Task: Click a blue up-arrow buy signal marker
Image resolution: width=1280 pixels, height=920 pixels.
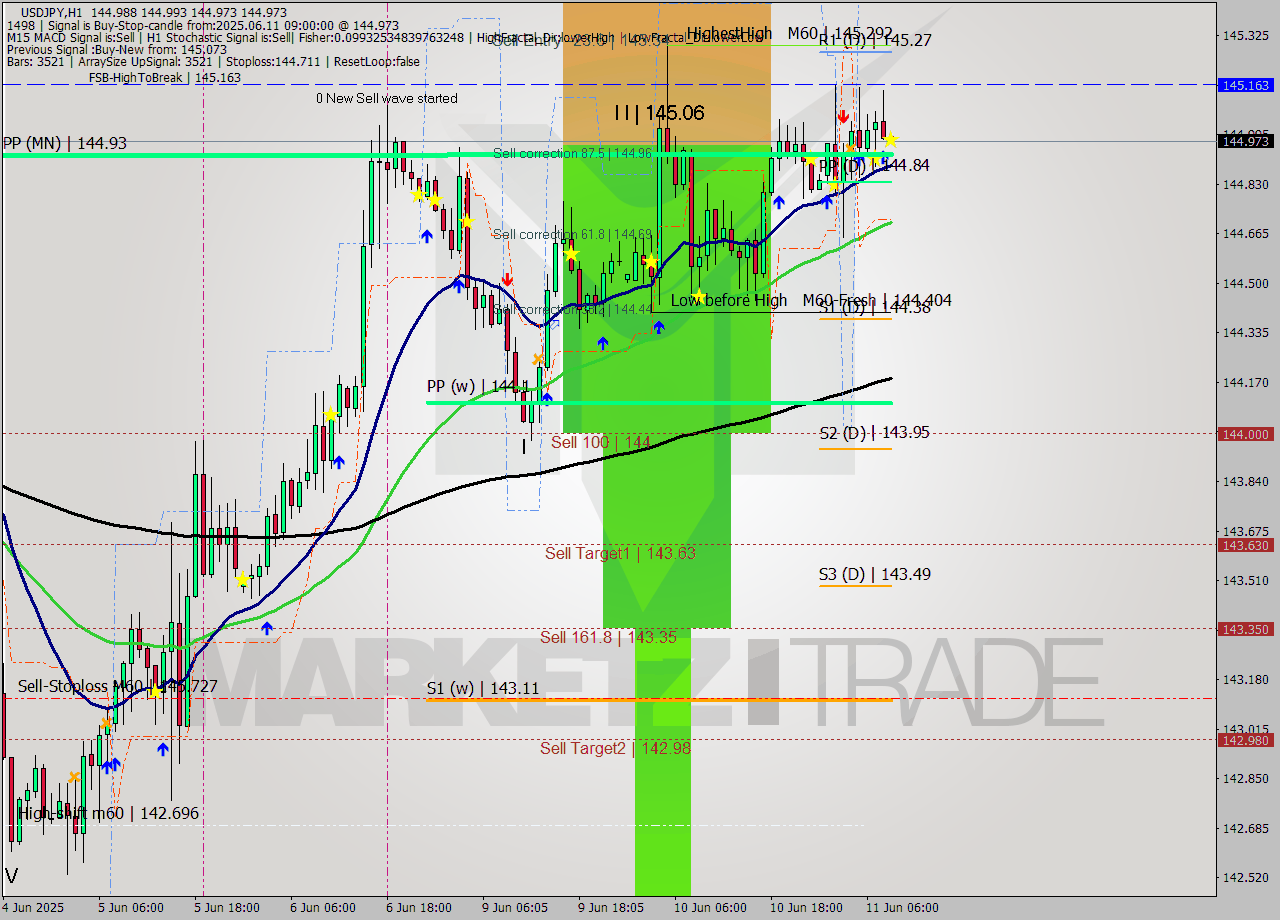Action: pyautogui.click(x=427, y=237)
